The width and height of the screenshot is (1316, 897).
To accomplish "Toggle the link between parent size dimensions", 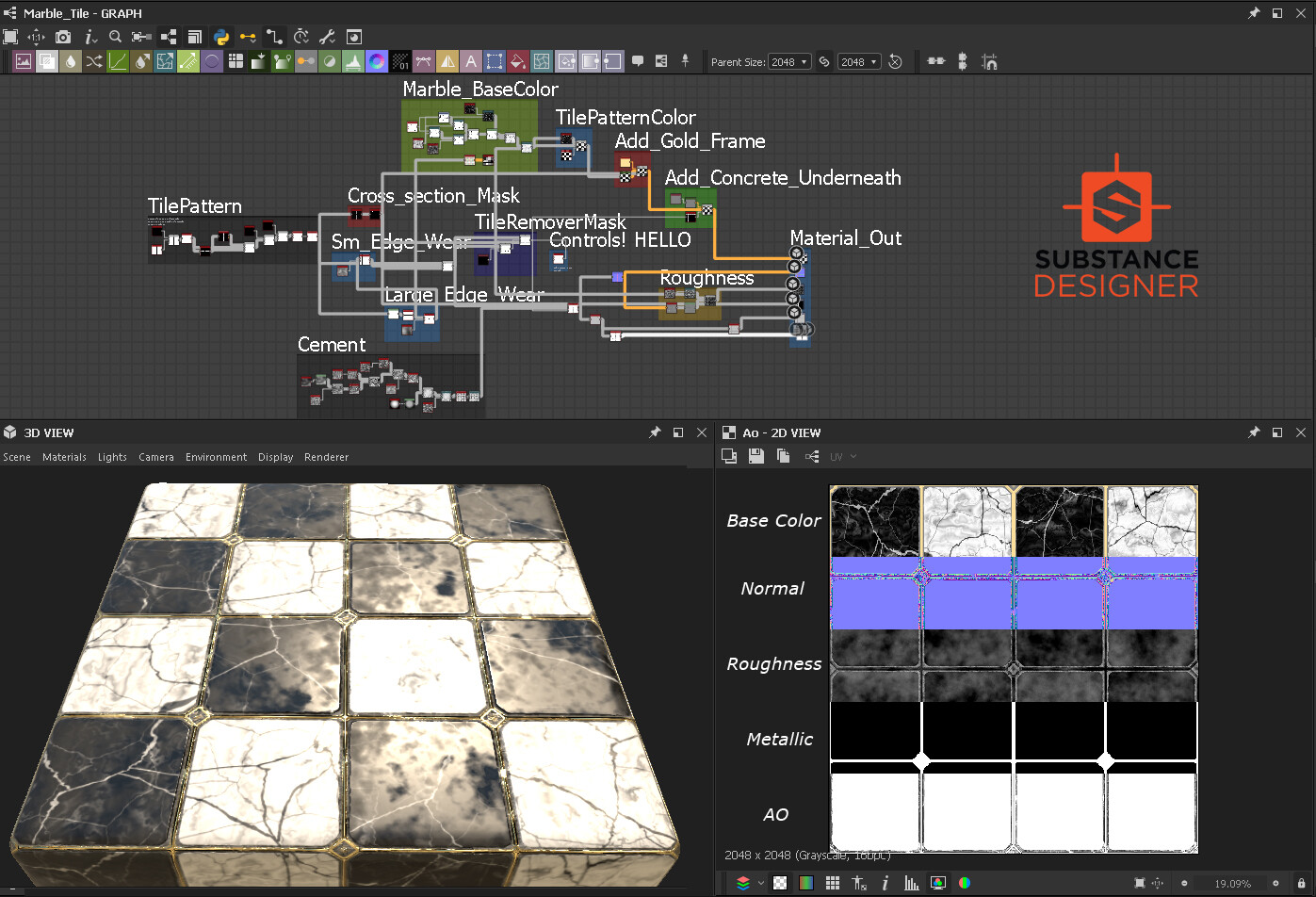I will (824, 62).
